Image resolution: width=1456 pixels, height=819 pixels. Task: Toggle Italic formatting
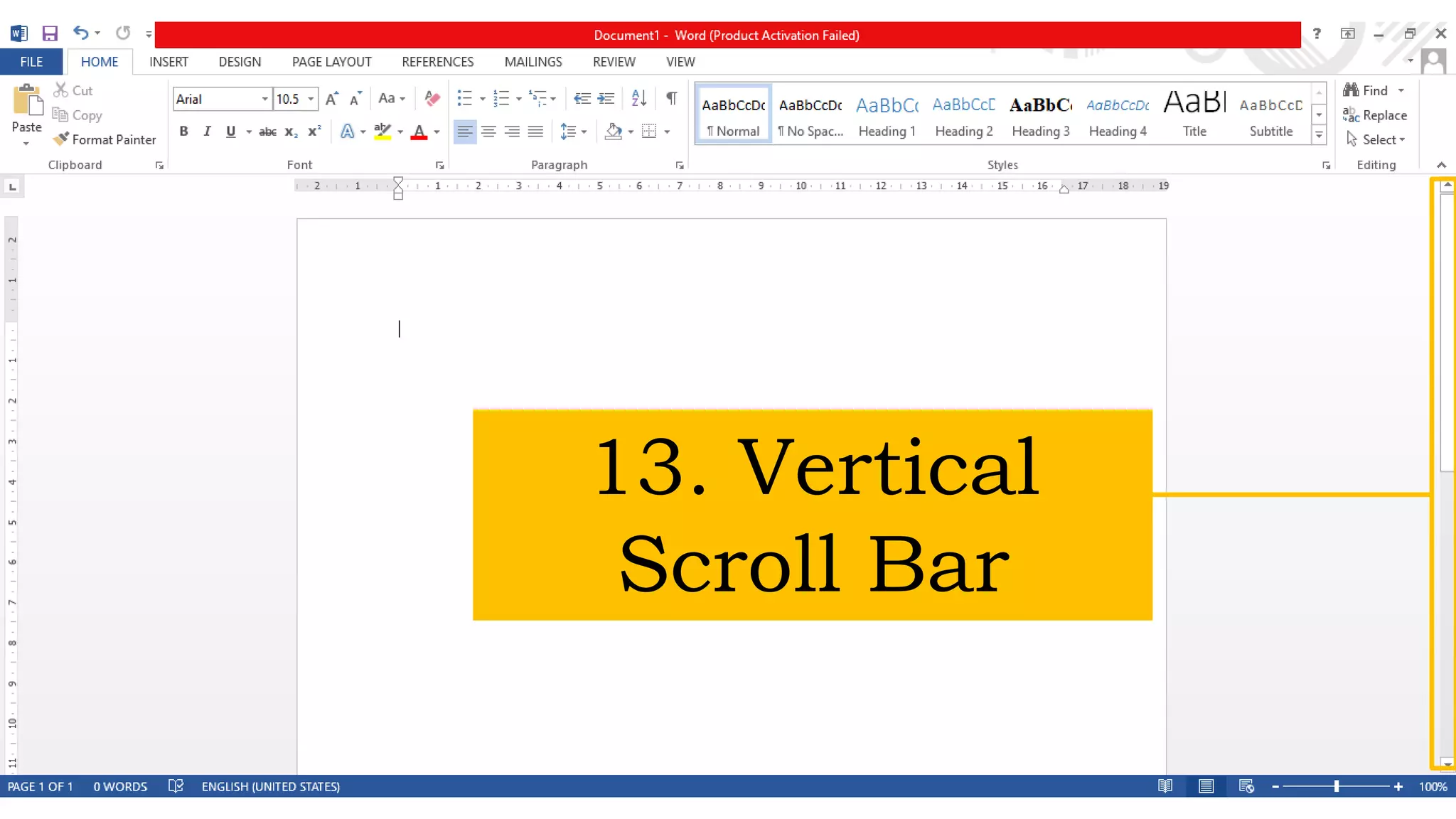pos(207,132)
